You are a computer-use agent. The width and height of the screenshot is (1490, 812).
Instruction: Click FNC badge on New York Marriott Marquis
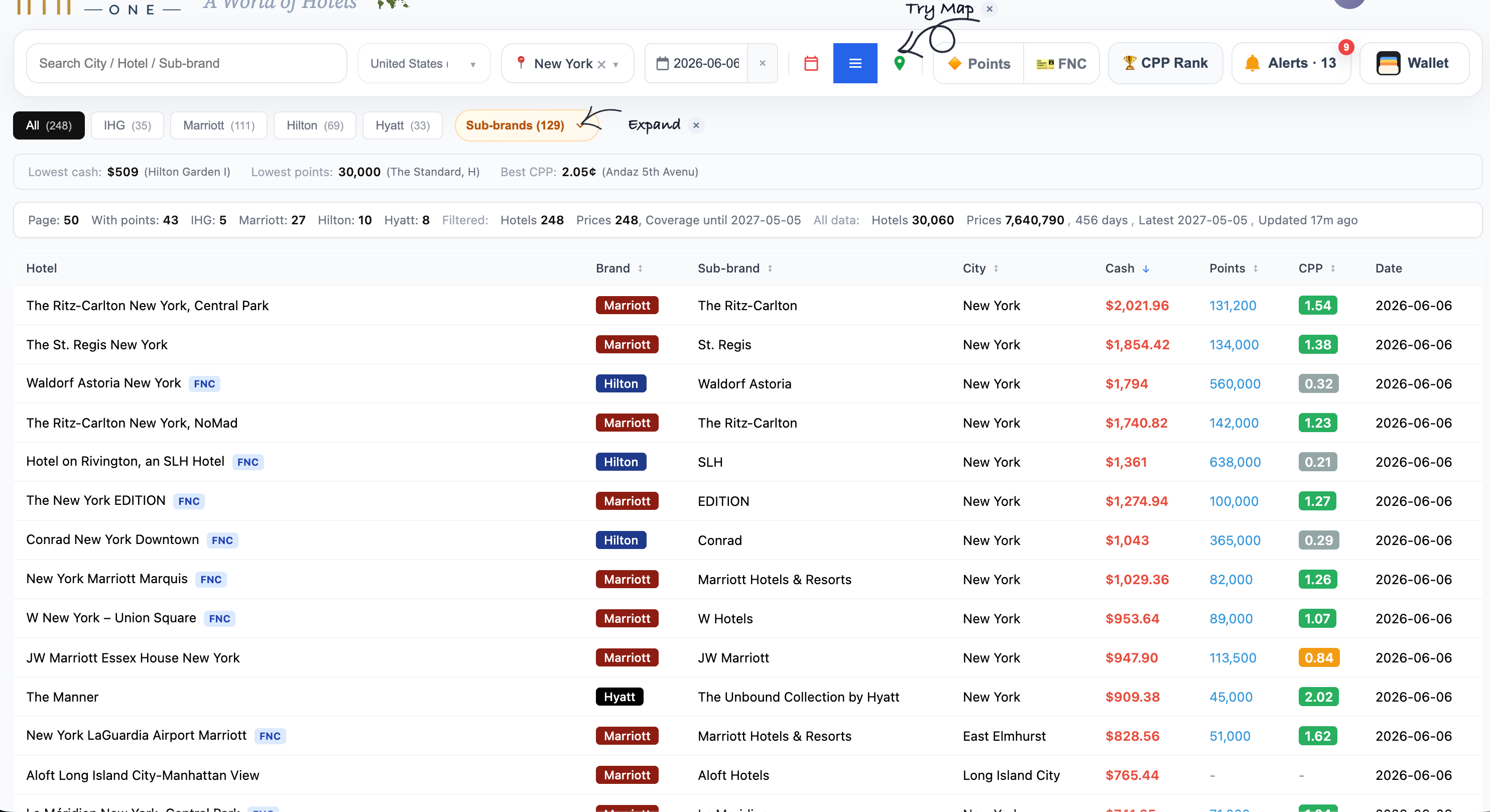point(210,580)
